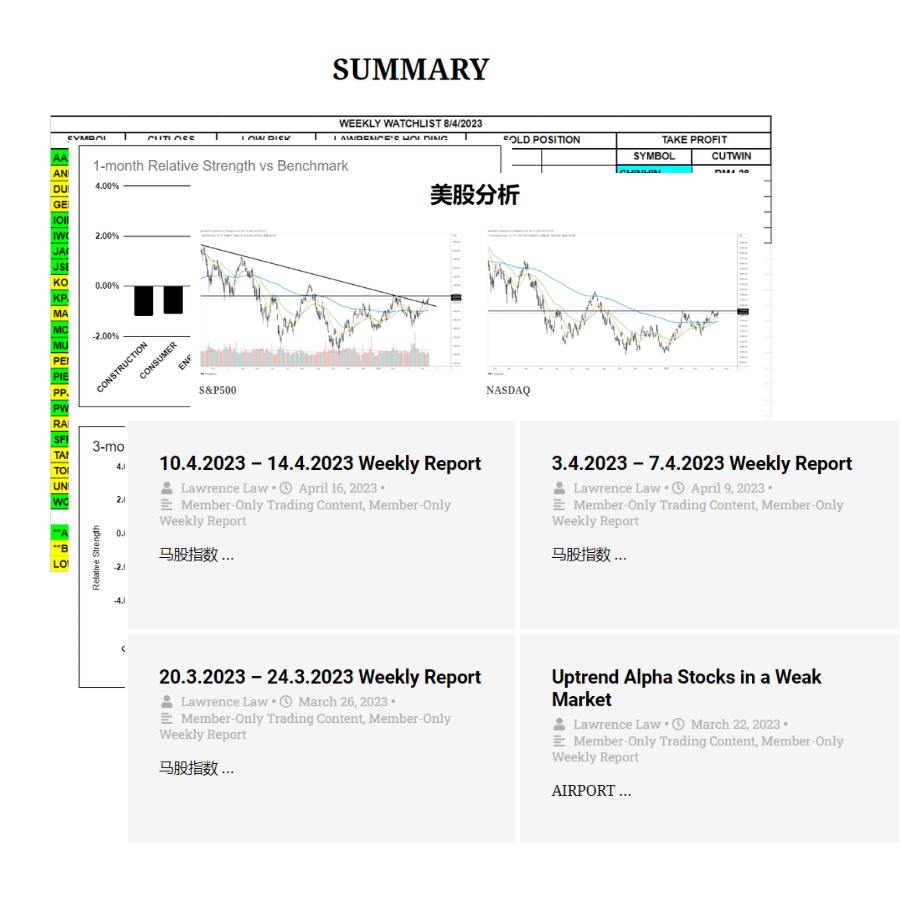Click Lawrence Law author link in 3.4.2023 card

coord(616,488)
